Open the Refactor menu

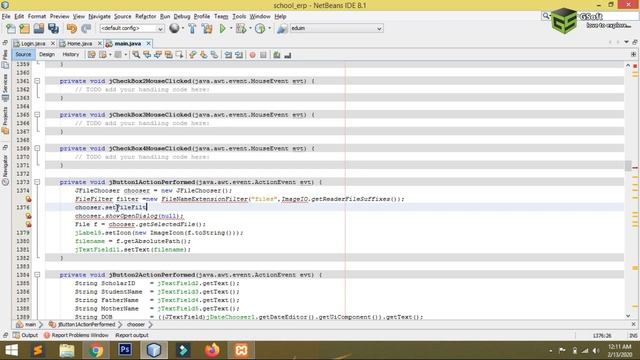point(145,16)
